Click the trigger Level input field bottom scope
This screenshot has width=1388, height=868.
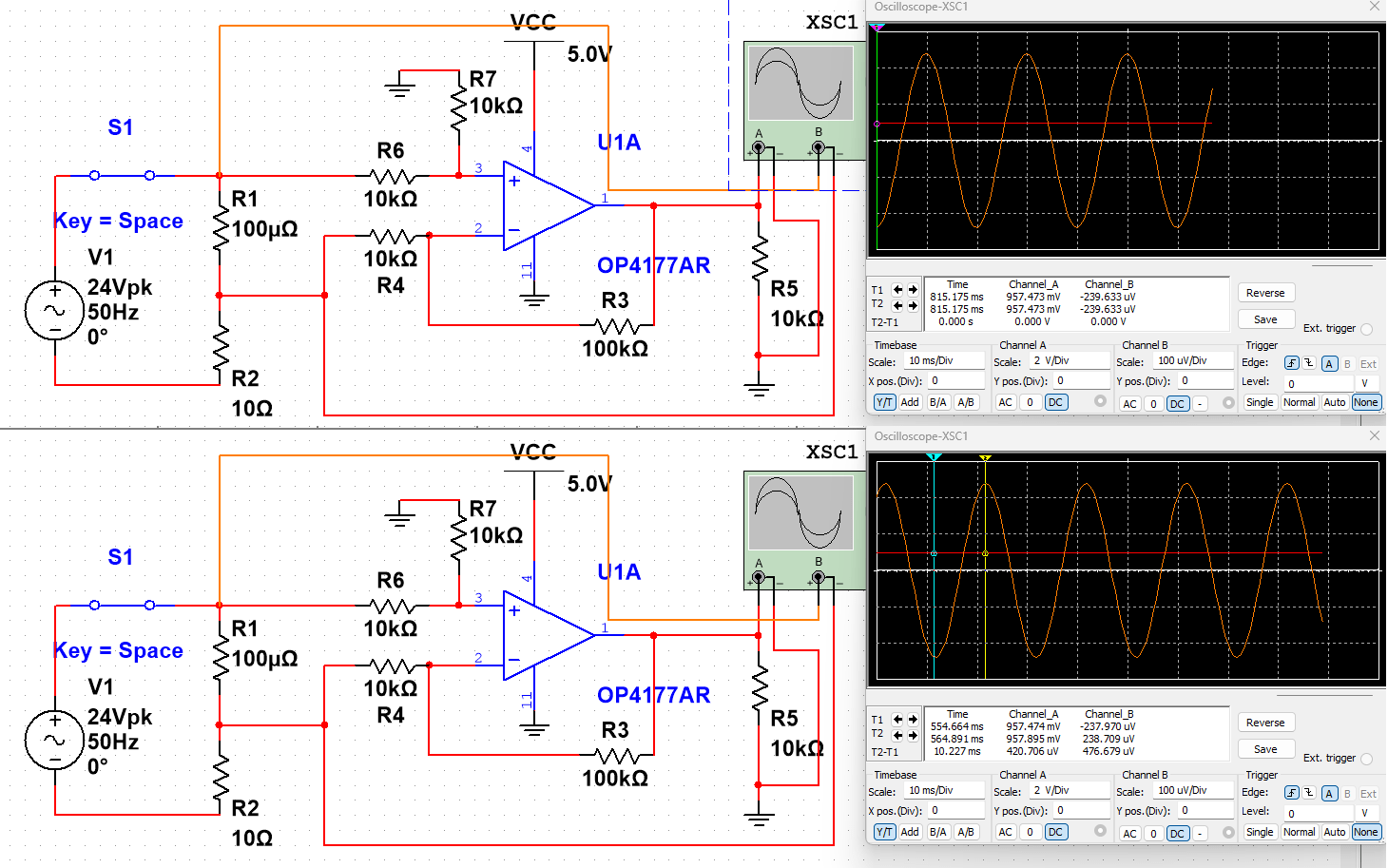coord(1319,813)
